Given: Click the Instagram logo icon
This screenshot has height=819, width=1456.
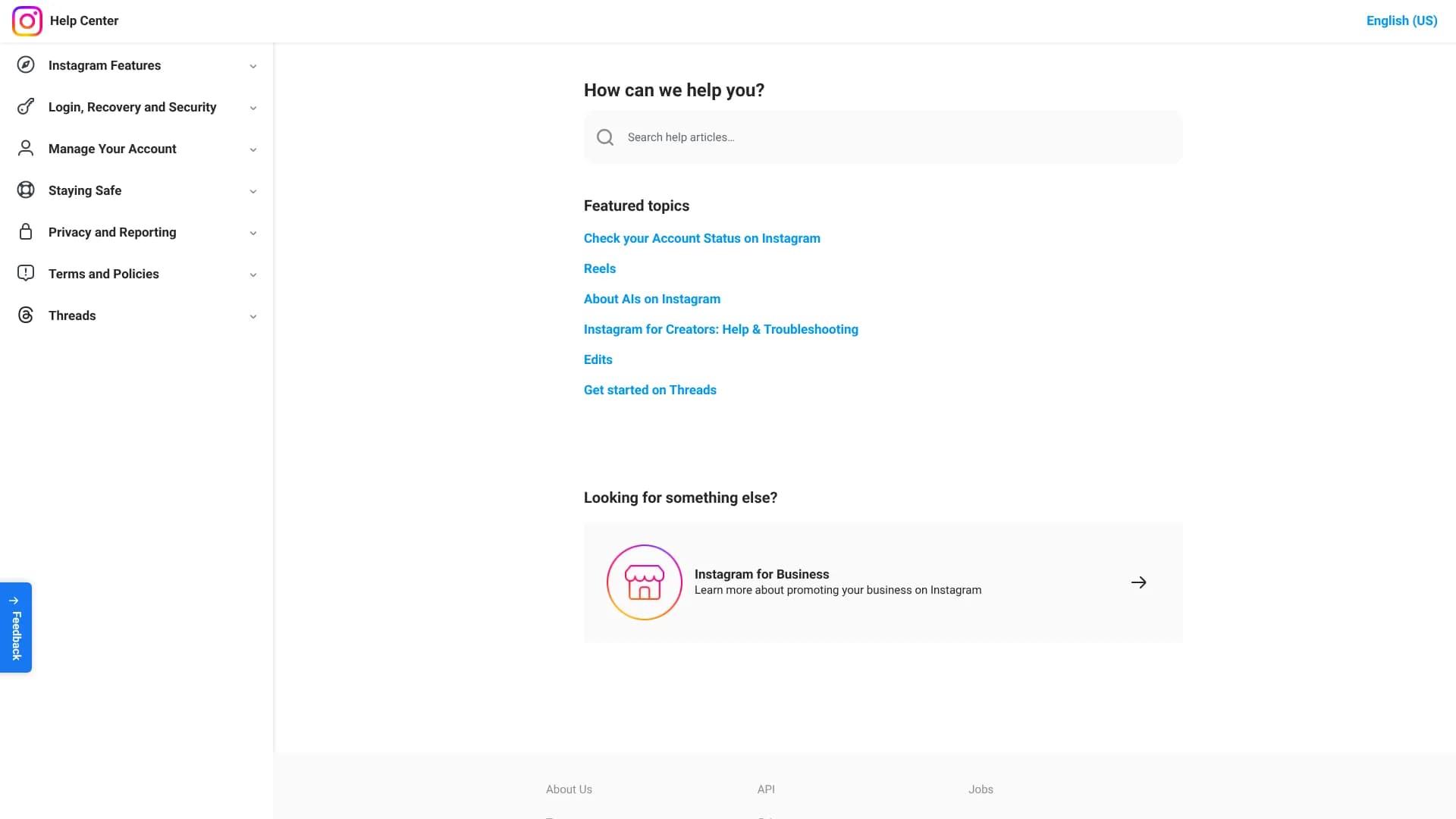Looking at the screenshot, I should click(x=27, y=21).
